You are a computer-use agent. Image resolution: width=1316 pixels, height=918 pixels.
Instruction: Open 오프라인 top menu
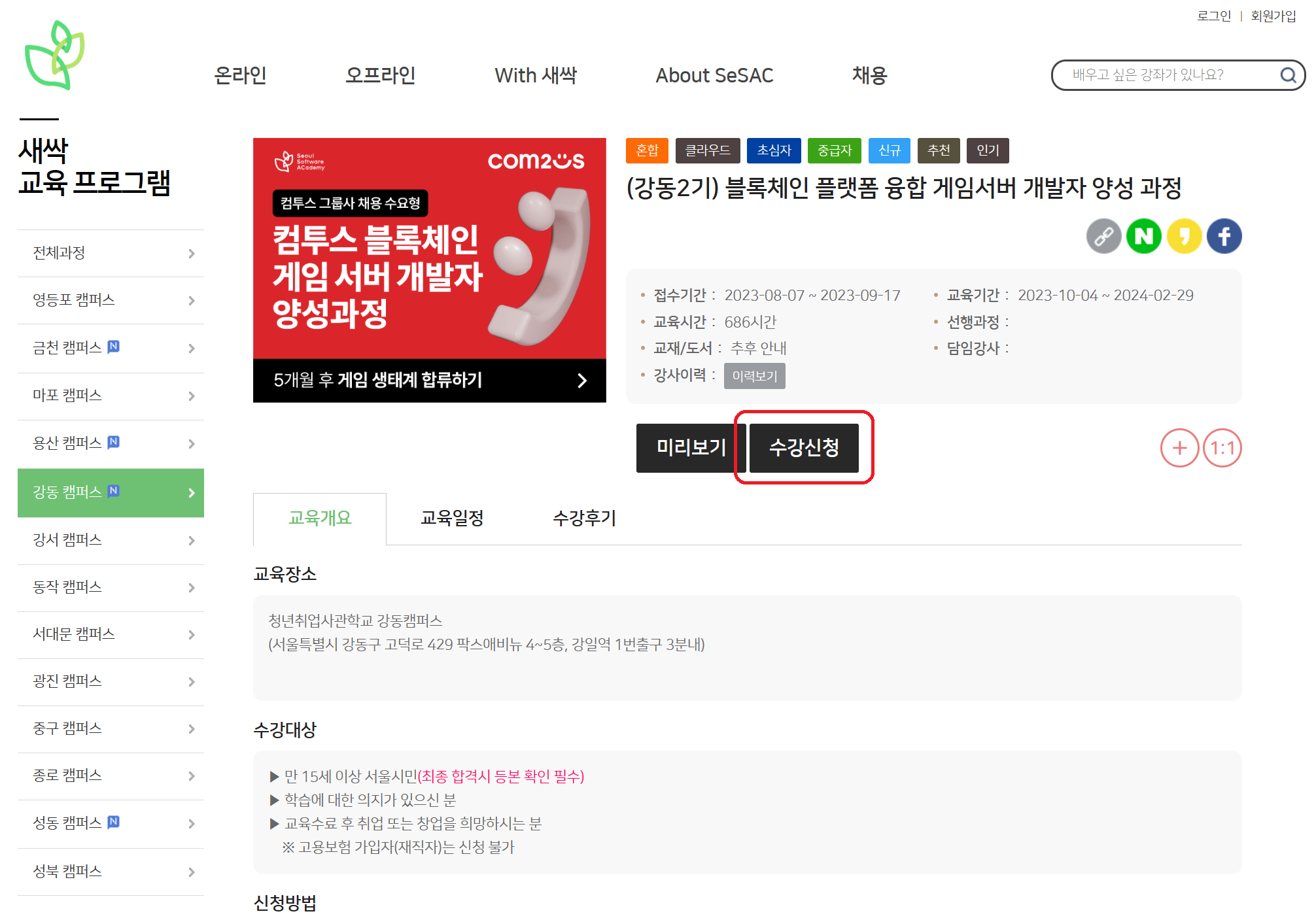[x=380, y=76]
